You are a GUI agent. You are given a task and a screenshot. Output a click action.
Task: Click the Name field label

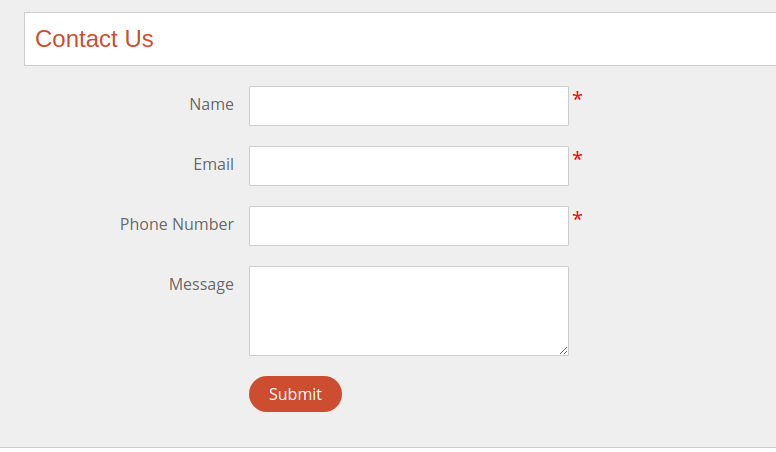pyautogui.click(x=211, y=104)
